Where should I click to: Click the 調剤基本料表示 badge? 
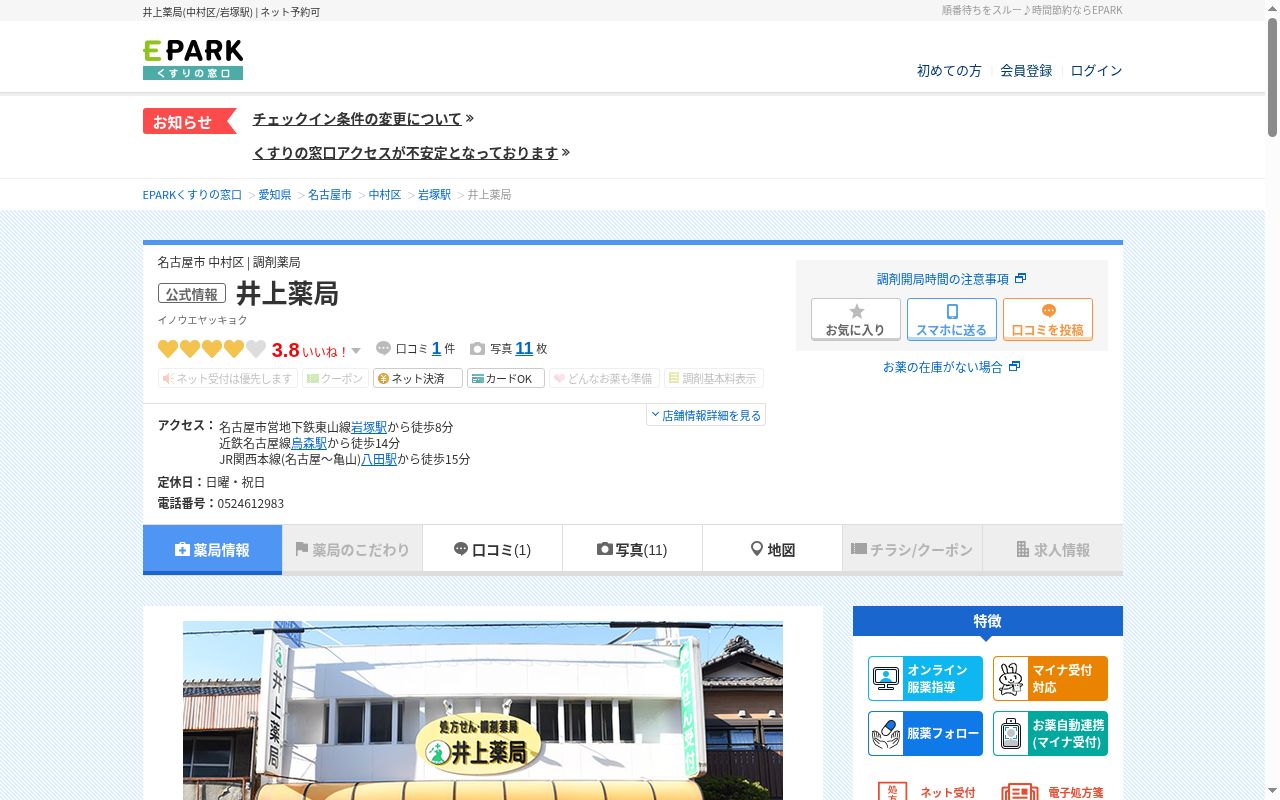(714, 378)
